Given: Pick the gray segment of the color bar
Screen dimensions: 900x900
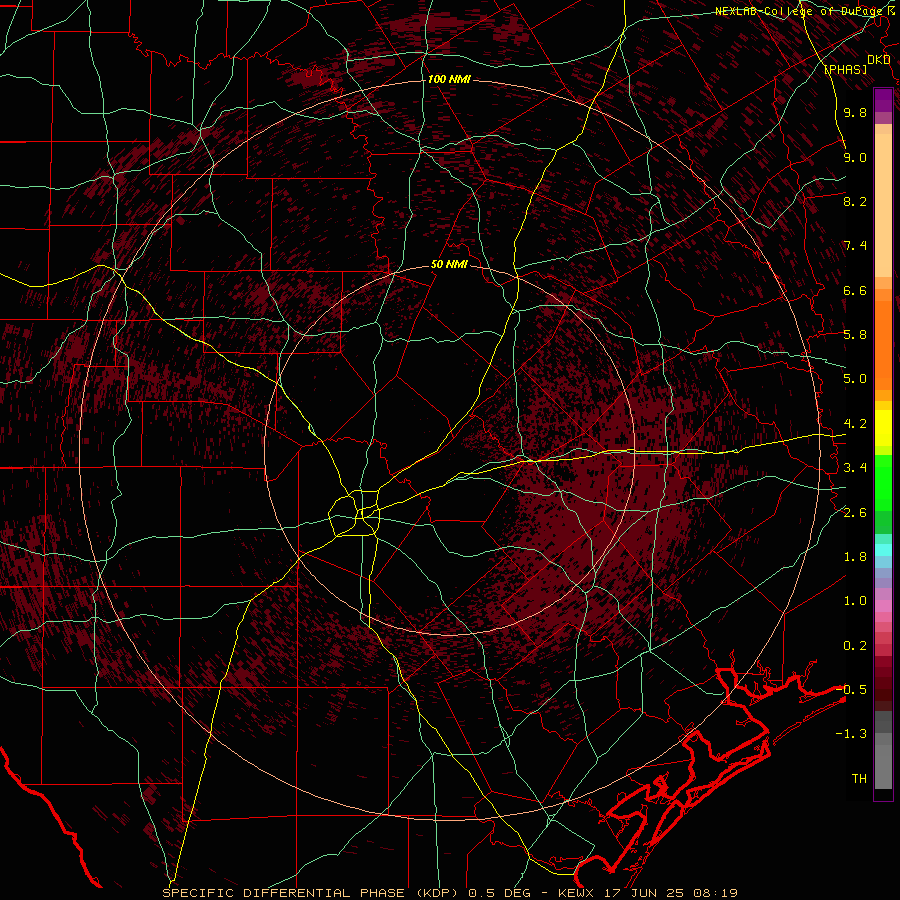Looking at the screenshot, I should 883,751.
